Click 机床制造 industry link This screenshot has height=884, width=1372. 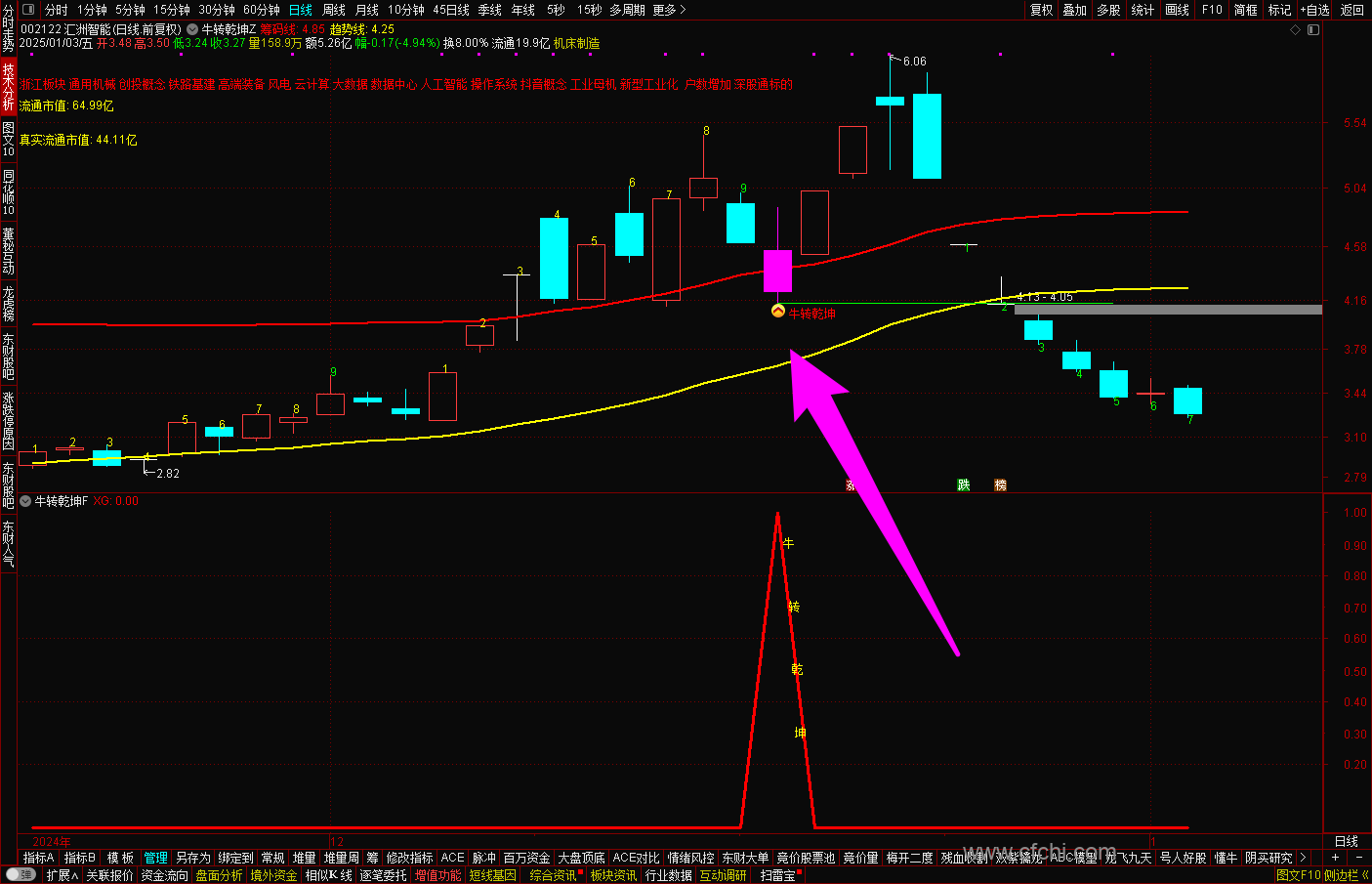click(576, 43)
